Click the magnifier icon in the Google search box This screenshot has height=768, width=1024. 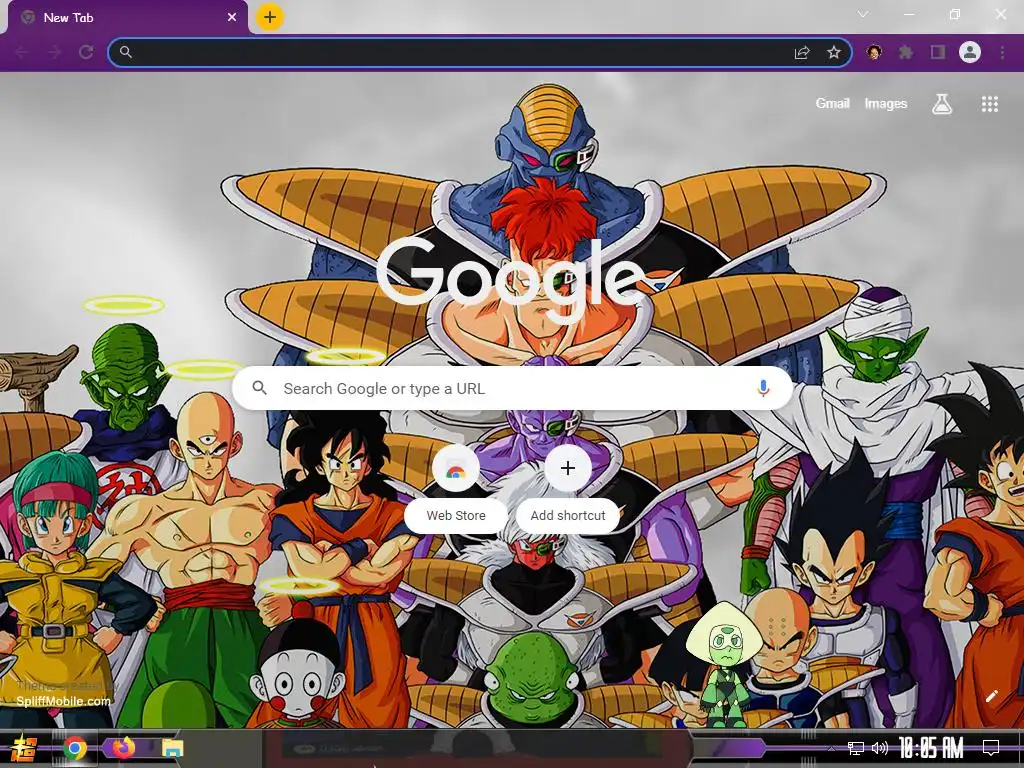point(259,388)
